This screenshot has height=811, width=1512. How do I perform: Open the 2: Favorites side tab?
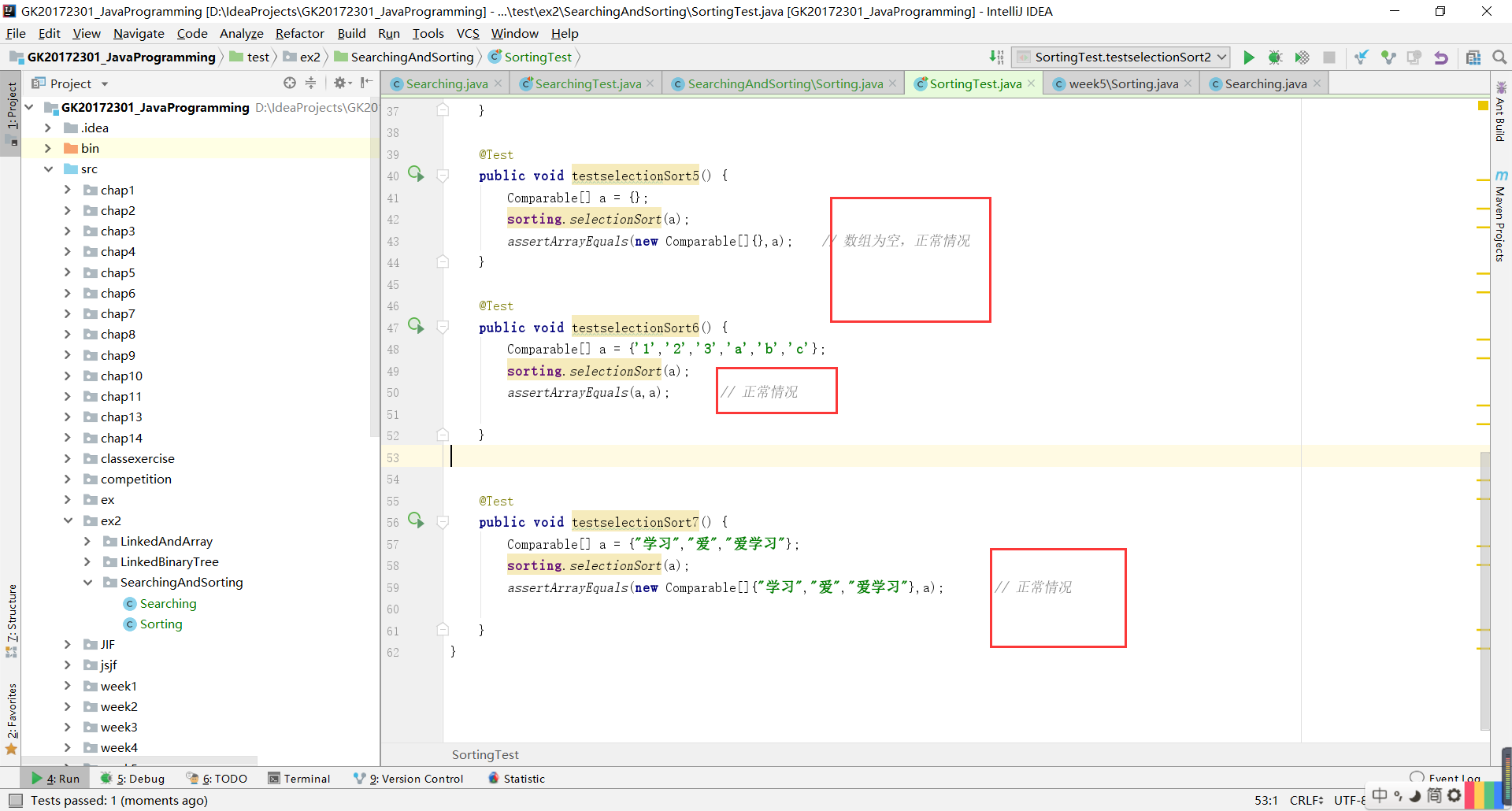coord(11,719)
